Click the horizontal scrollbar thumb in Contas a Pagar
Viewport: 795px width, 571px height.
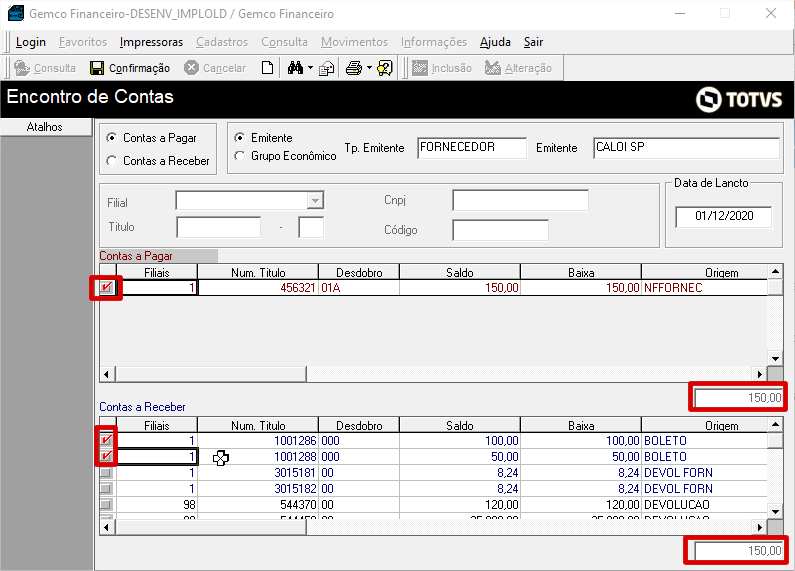pos(211,374)
